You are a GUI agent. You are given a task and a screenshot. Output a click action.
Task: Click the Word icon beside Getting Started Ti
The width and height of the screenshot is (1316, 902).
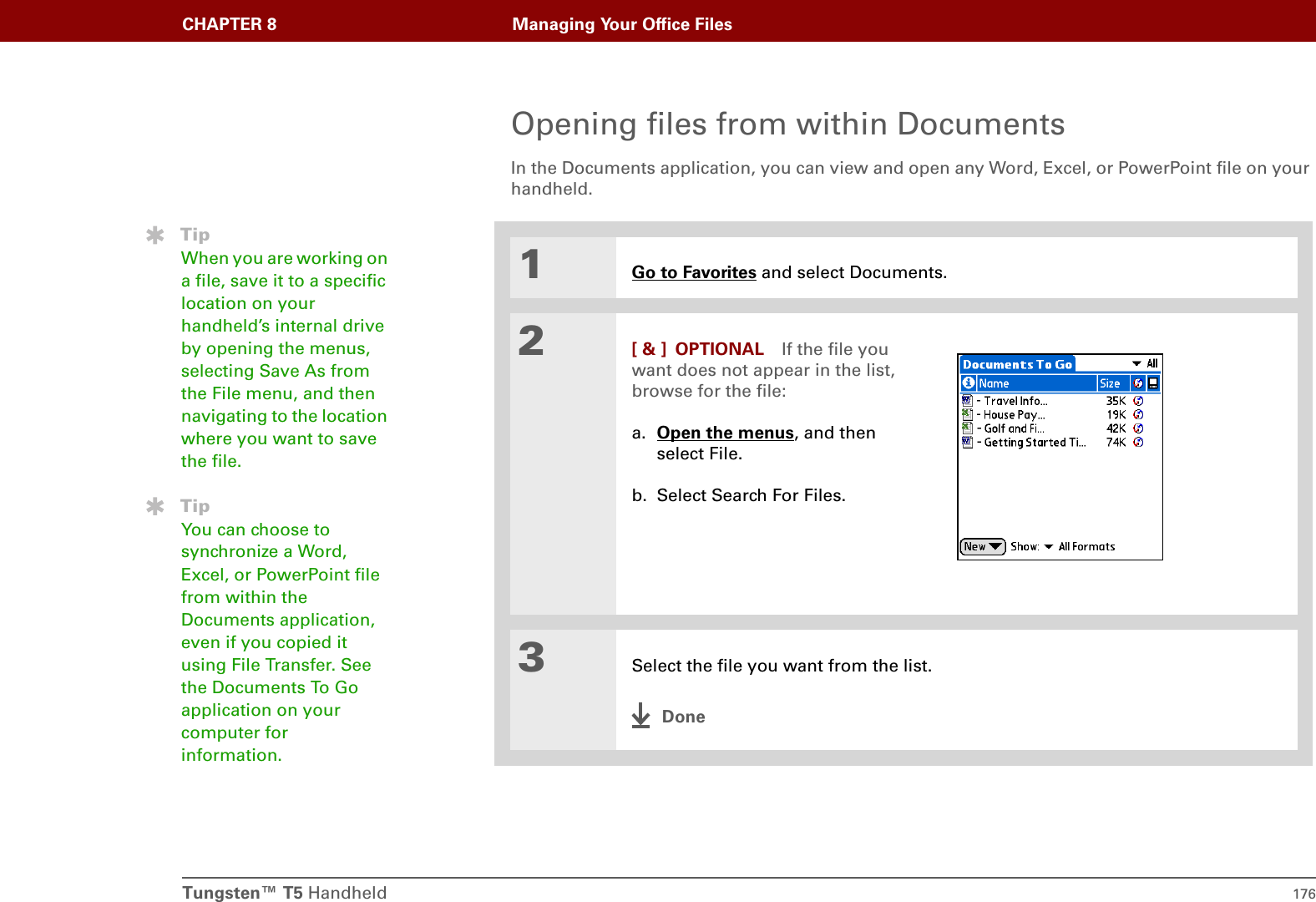967,442
